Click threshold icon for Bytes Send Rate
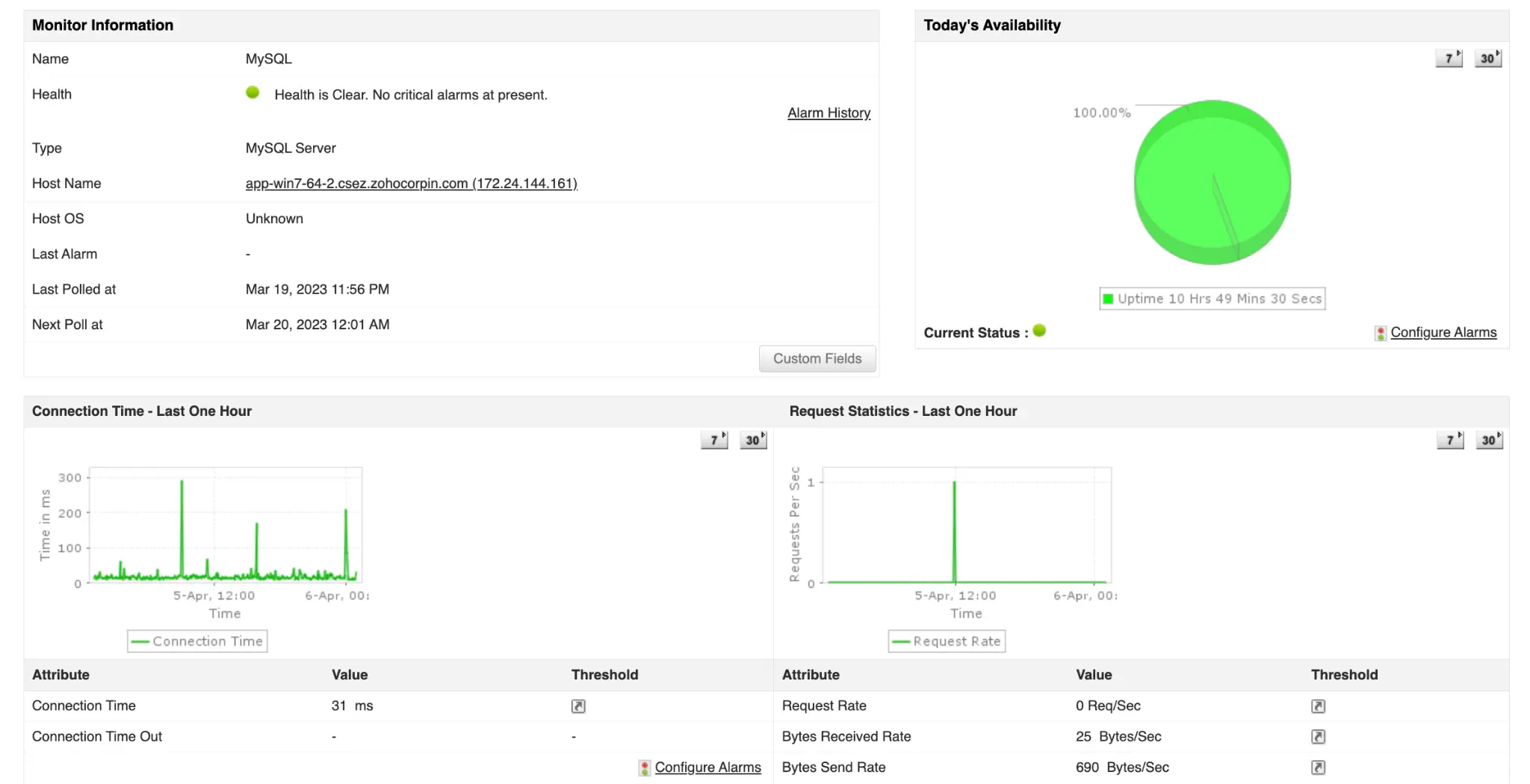Screen dimensions: 1530x784 coord(1319,767)
